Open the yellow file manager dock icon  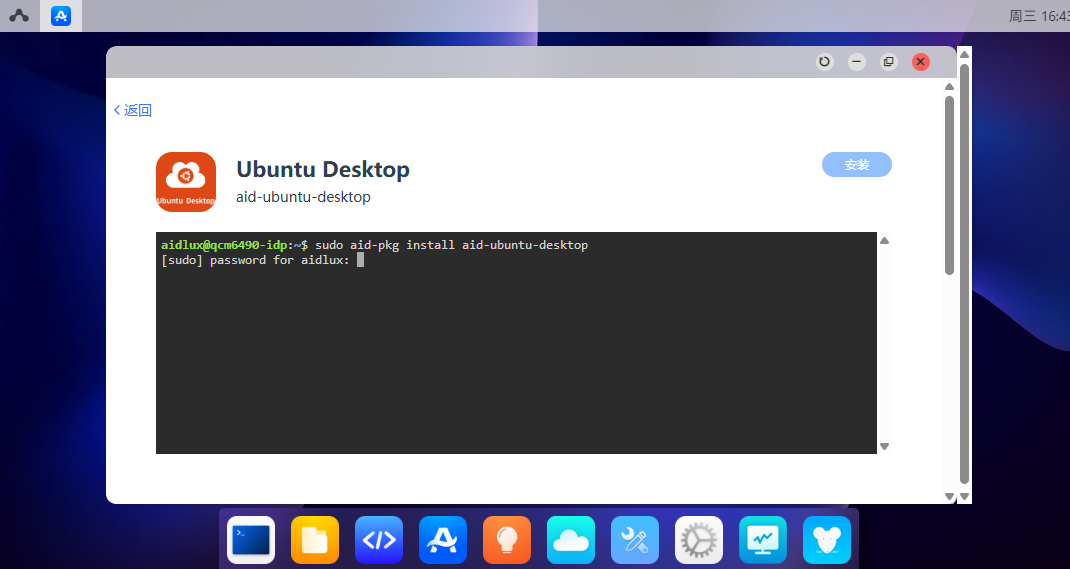coord(315,540)
